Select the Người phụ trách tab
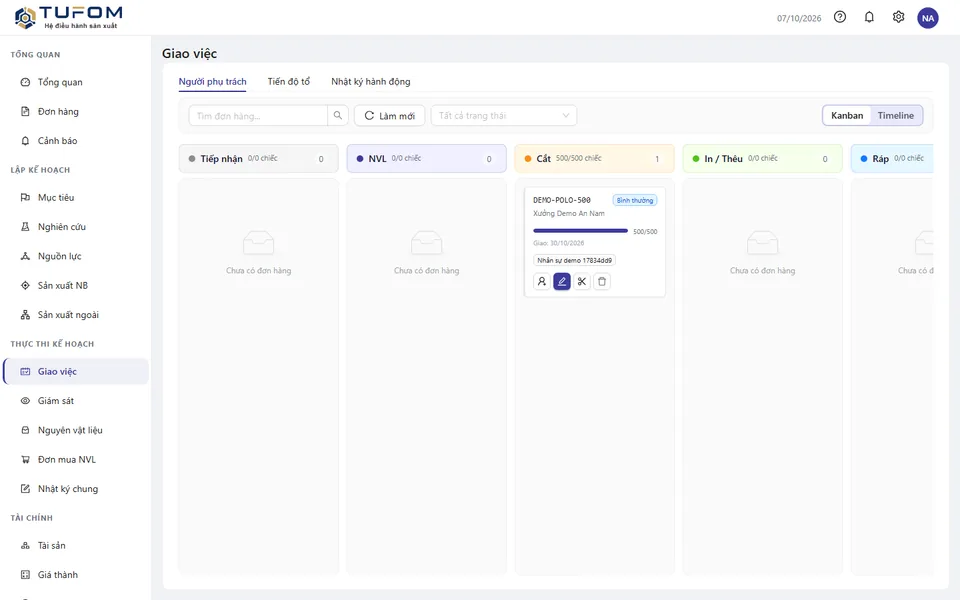Screen dimensions: 960x600 [212, 81]
